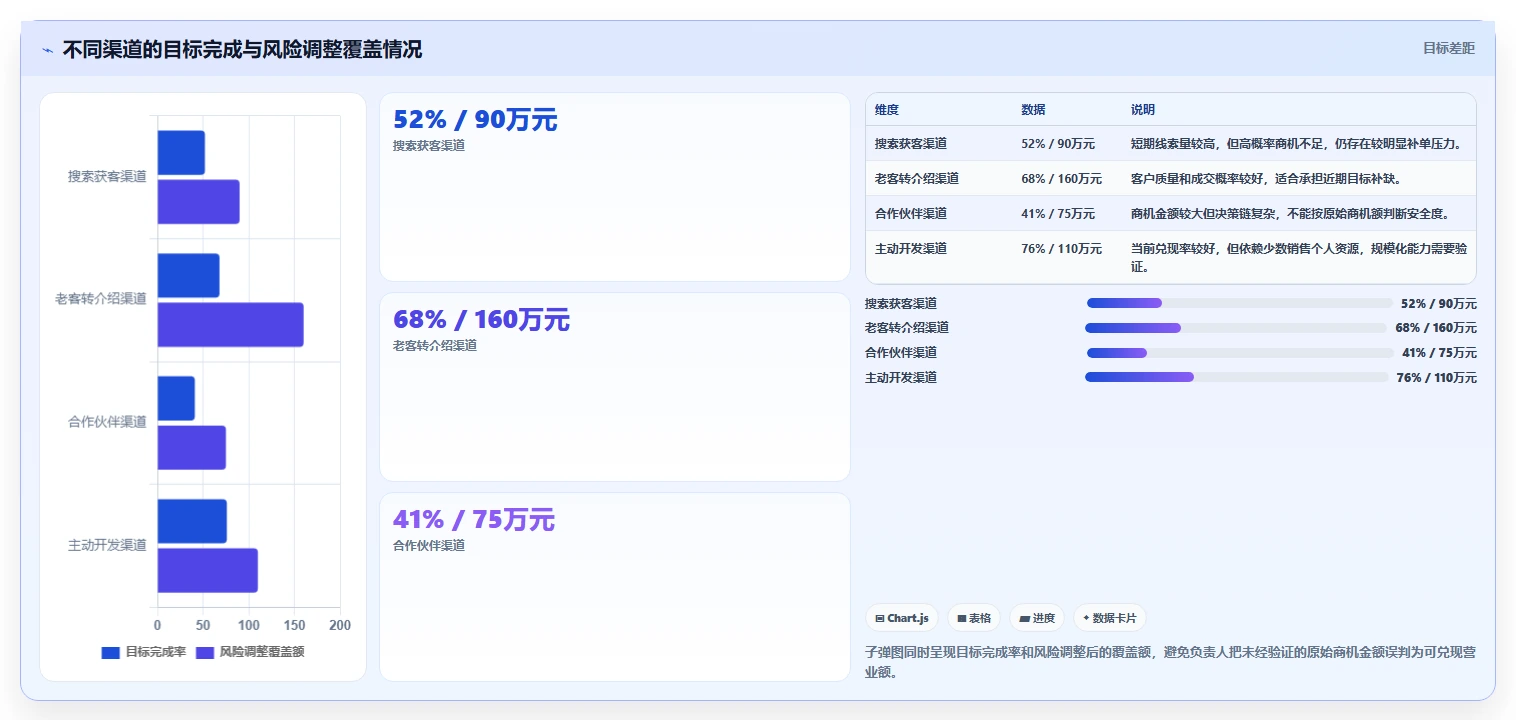The image size is (1516, 720).
Task: Click the 200 x-axis tick label
Action: pos(340,625)
